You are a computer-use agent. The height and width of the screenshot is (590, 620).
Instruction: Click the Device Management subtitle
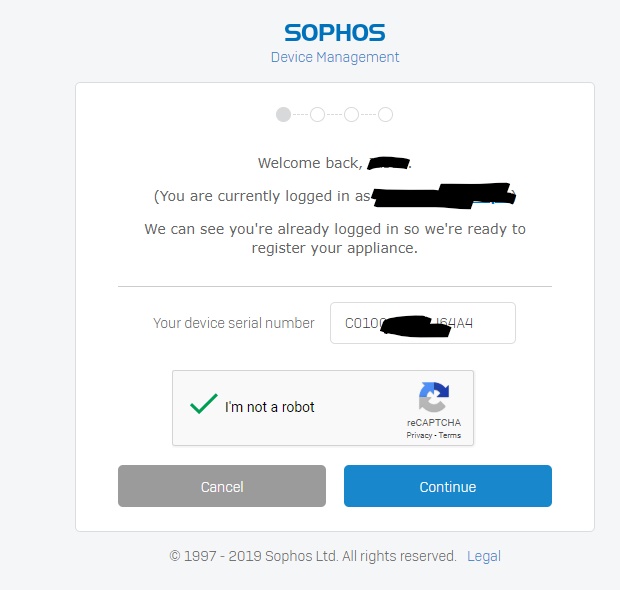tap(335, 57)
